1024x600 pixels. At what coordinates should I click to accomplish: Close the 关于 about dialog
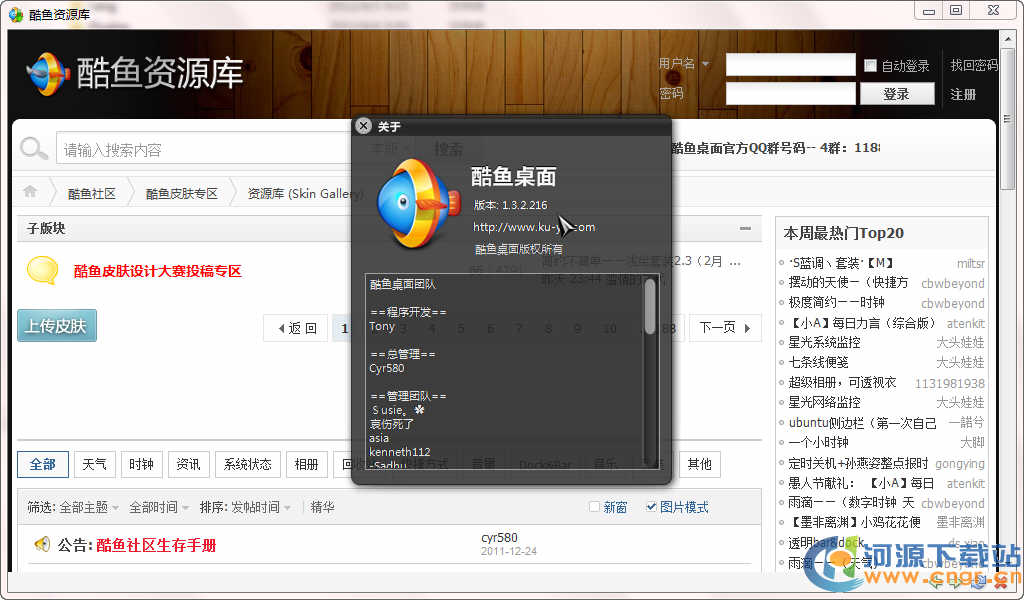tap(363, 126)
